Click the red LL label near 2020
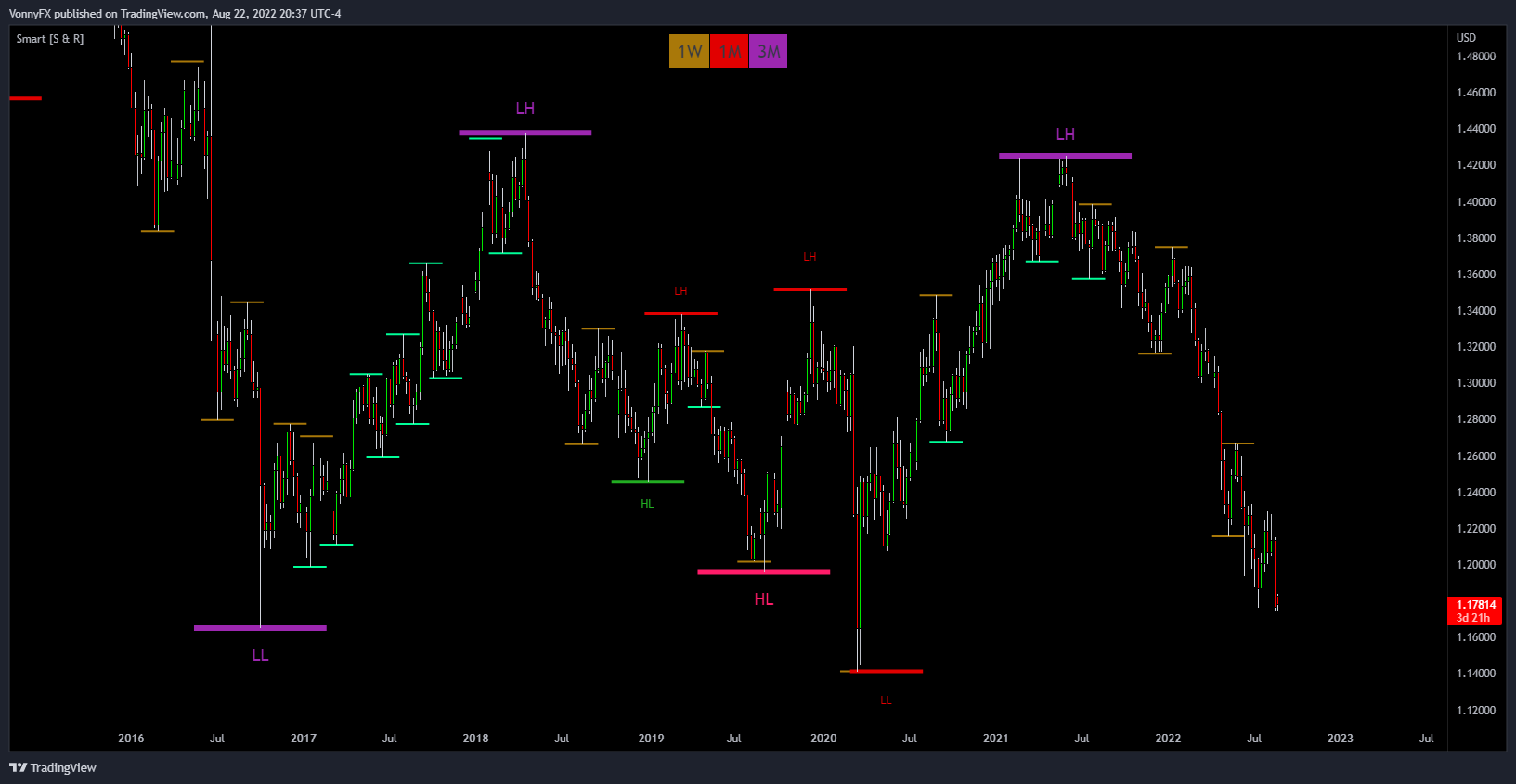 886,700
